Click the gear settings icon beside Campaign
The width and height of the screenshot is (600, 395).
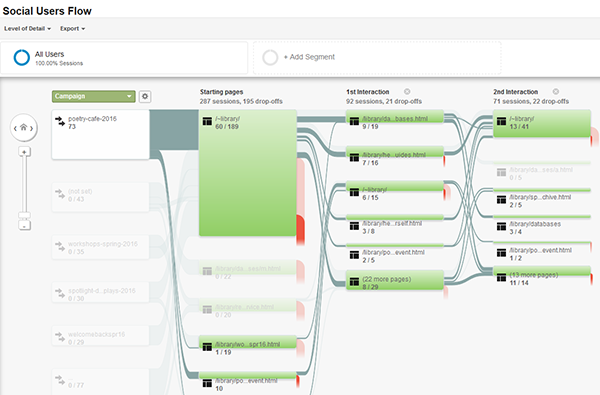pyautogui.click(x=145, y=96)
